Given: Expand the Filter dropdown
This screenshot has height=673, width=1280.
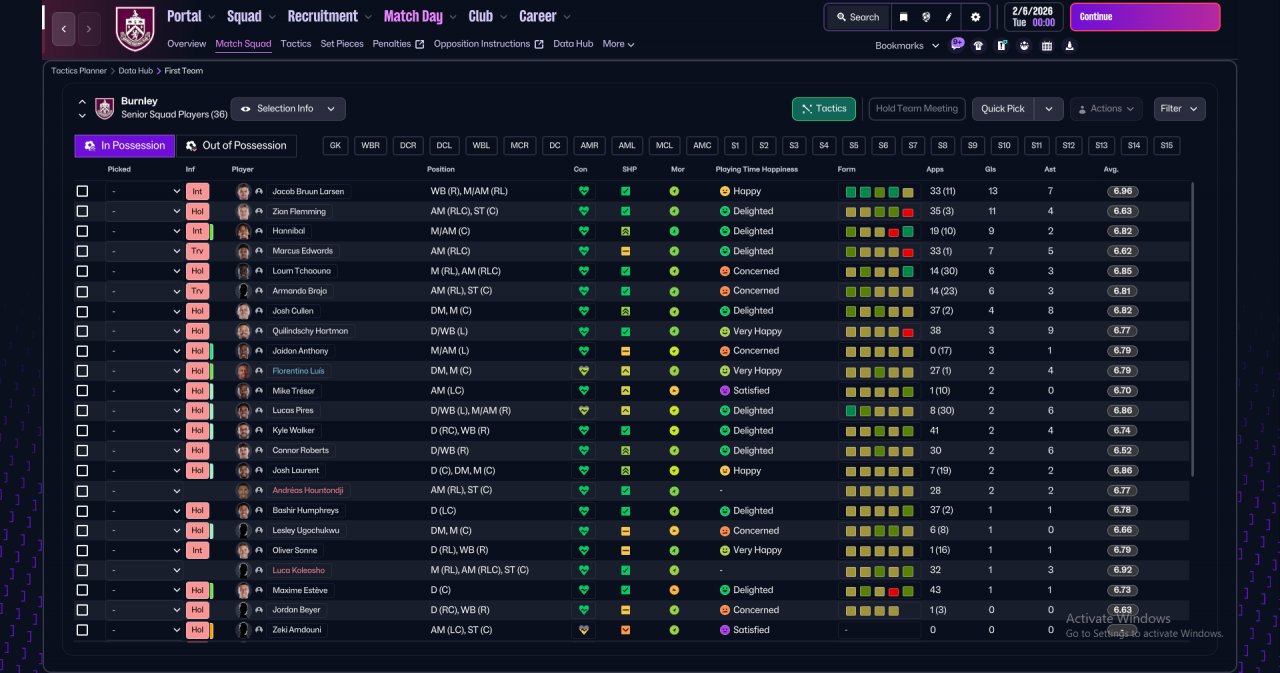Looking at the screenshot, I should point(1180,109).
